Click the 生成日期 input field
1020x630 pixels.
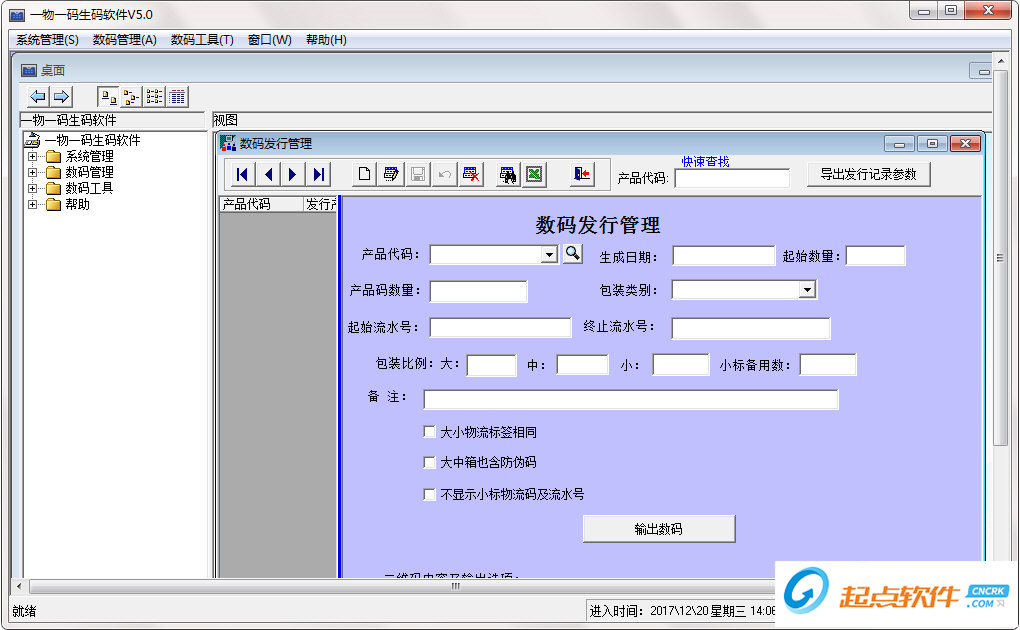coord(723,256)
